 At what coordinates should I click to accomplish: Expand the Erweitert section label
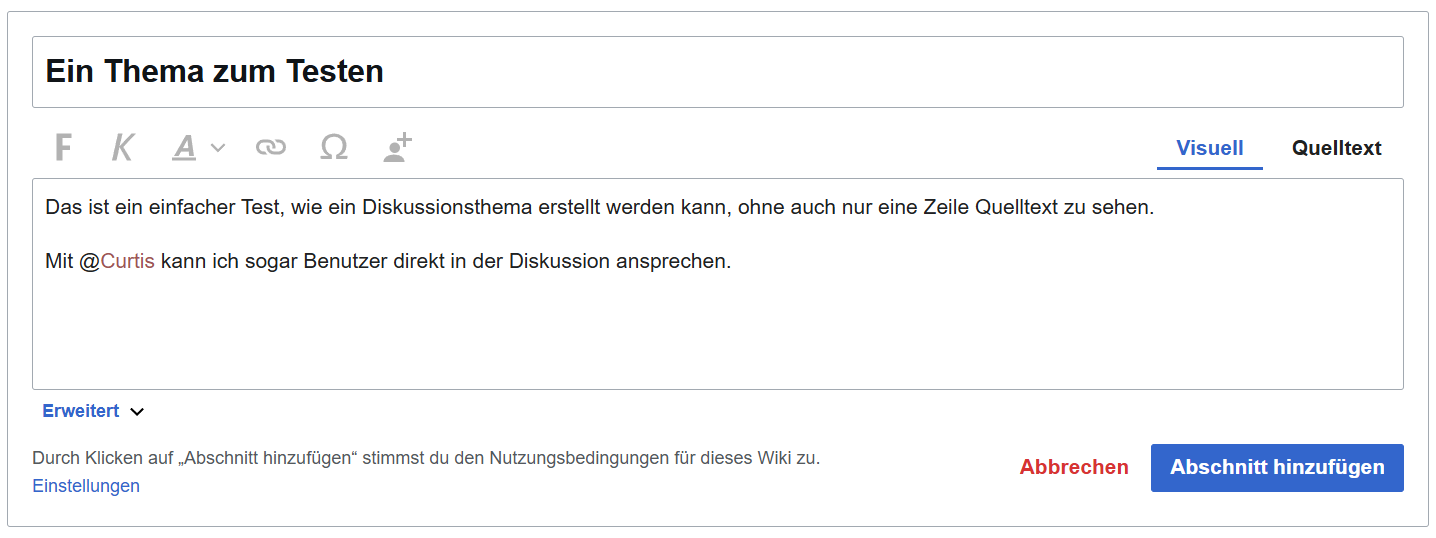(x=81, y=411)
